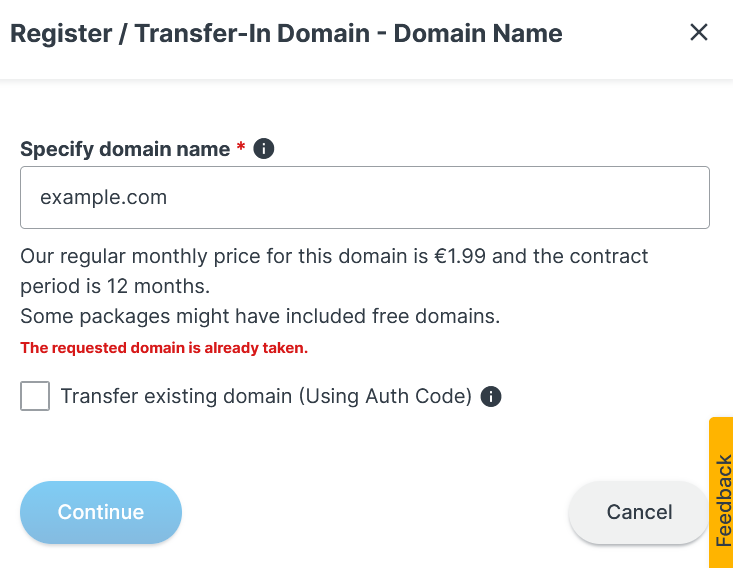Focus the domain name input field
Image resolution: width=733 pixels, height=568 pixels.
(x=365, y=197)
